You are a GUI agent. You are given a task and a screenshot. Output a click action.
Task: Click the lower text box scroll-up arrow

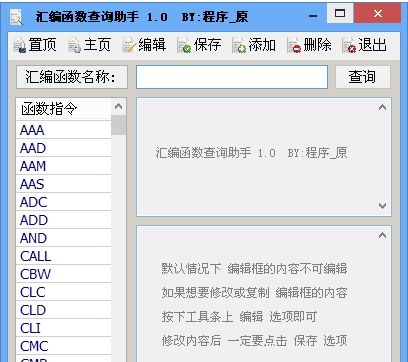[x=382, y=235]
